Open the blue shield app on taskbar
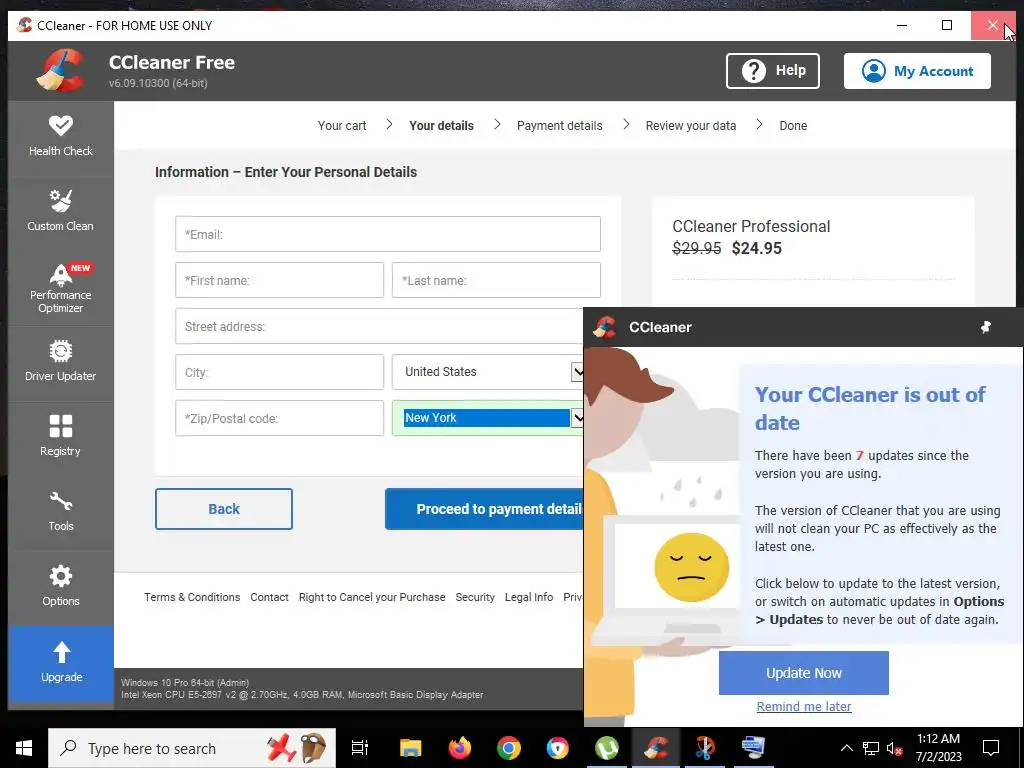This screenshot has height=768, width=1024. [558, 748]
